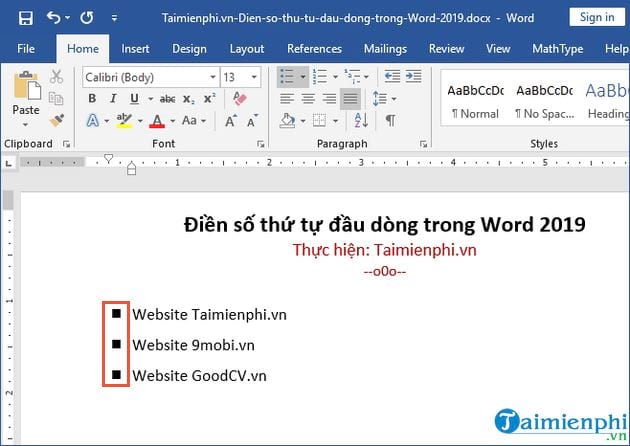Screen dimensions: 630x446
Task: Open the References tab
Action: (x=314, y=49)
